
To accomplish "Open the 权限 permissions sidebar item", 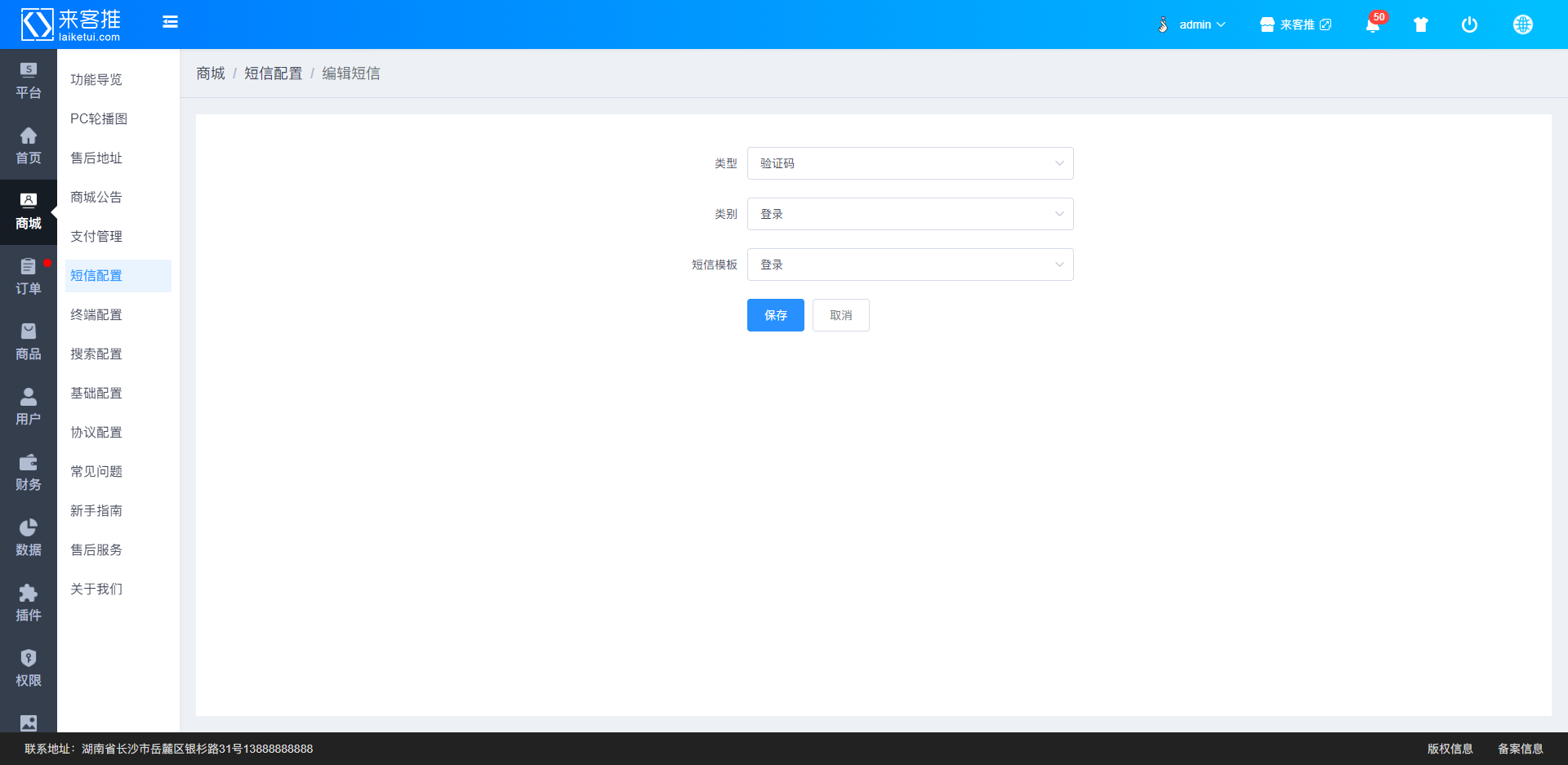I will (29, 669).
